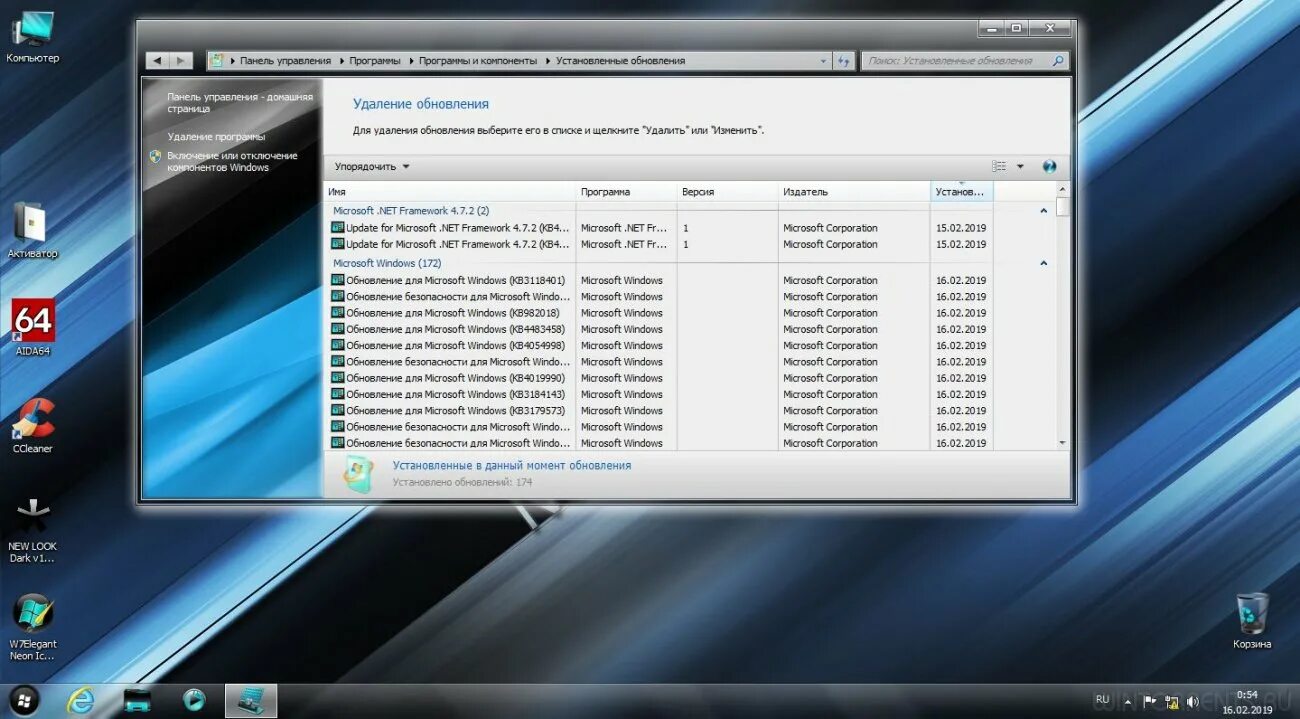
Task: Click the Action Center flag tray icon
Action: pos(1150,701)
